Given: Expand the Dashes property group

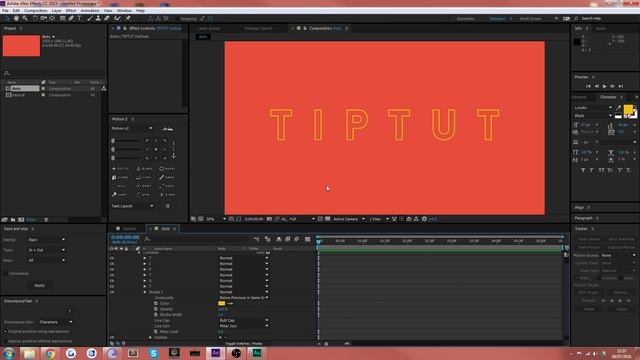Looking at the screenshot, I should tap(151, 338).
